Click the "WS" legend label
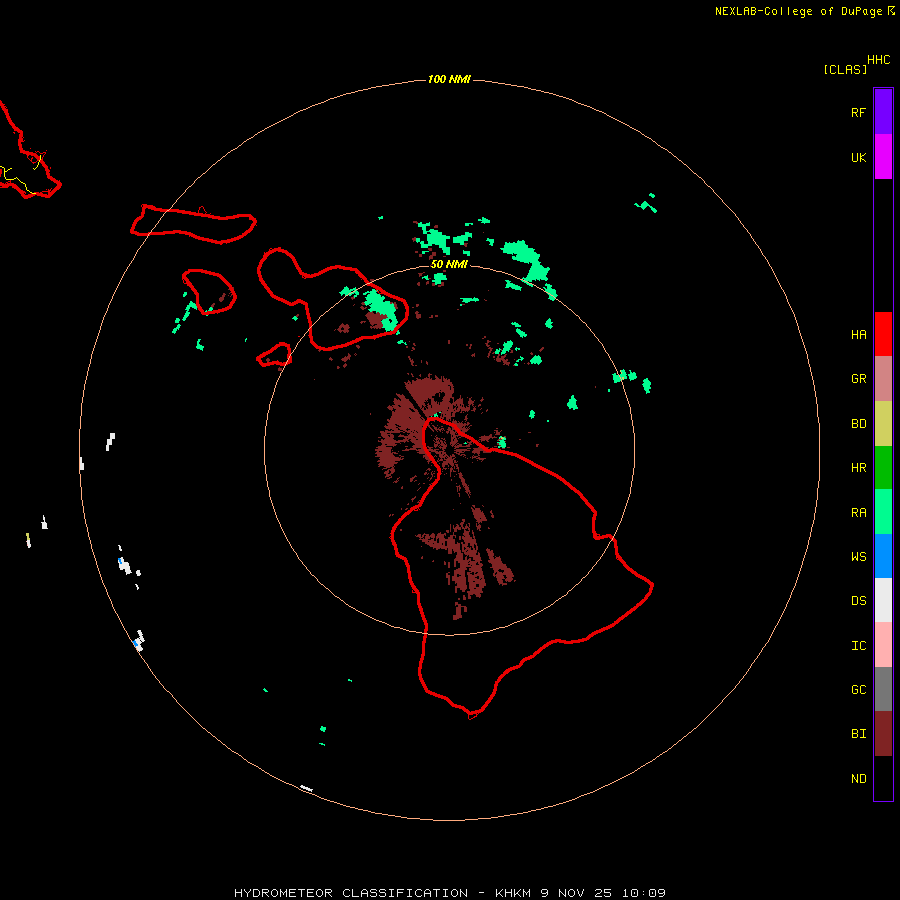Image resolution: width=900 pixels, height=900 pixels. click(858, 556)
